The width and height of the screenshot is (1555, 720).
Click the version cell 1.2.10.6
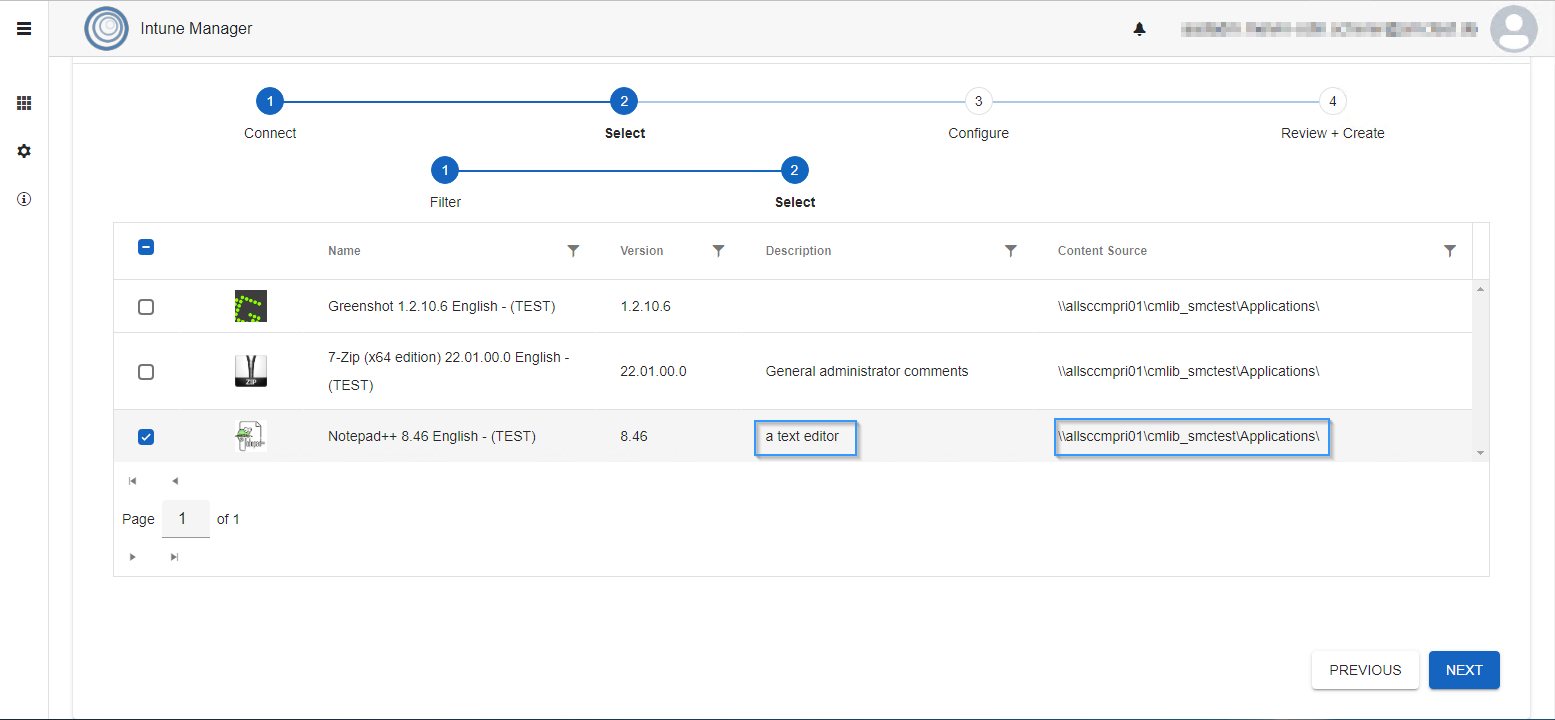pos(645,306)
